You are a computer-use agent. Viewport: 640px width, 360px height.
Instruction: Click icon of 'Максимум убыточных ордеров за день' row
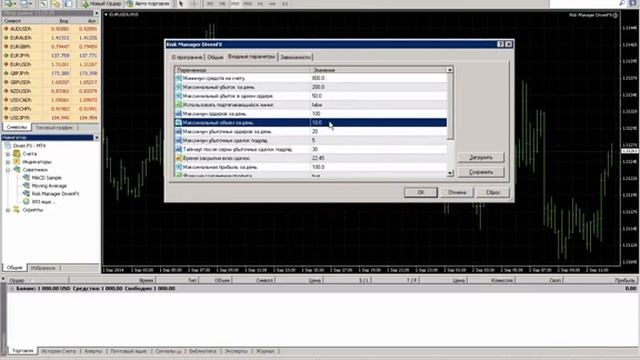click(x=178, y=131)
